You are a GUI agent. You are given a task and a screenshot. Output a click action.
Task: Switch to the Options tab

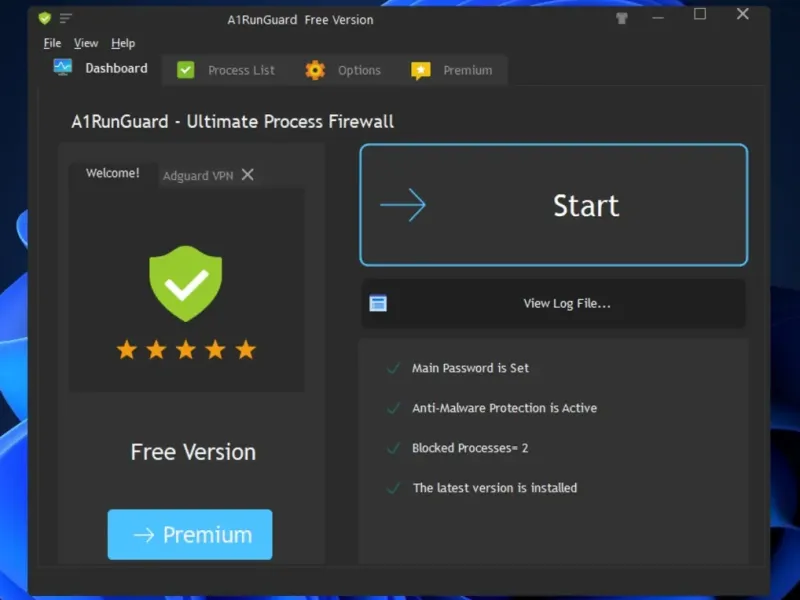(343, 70)
